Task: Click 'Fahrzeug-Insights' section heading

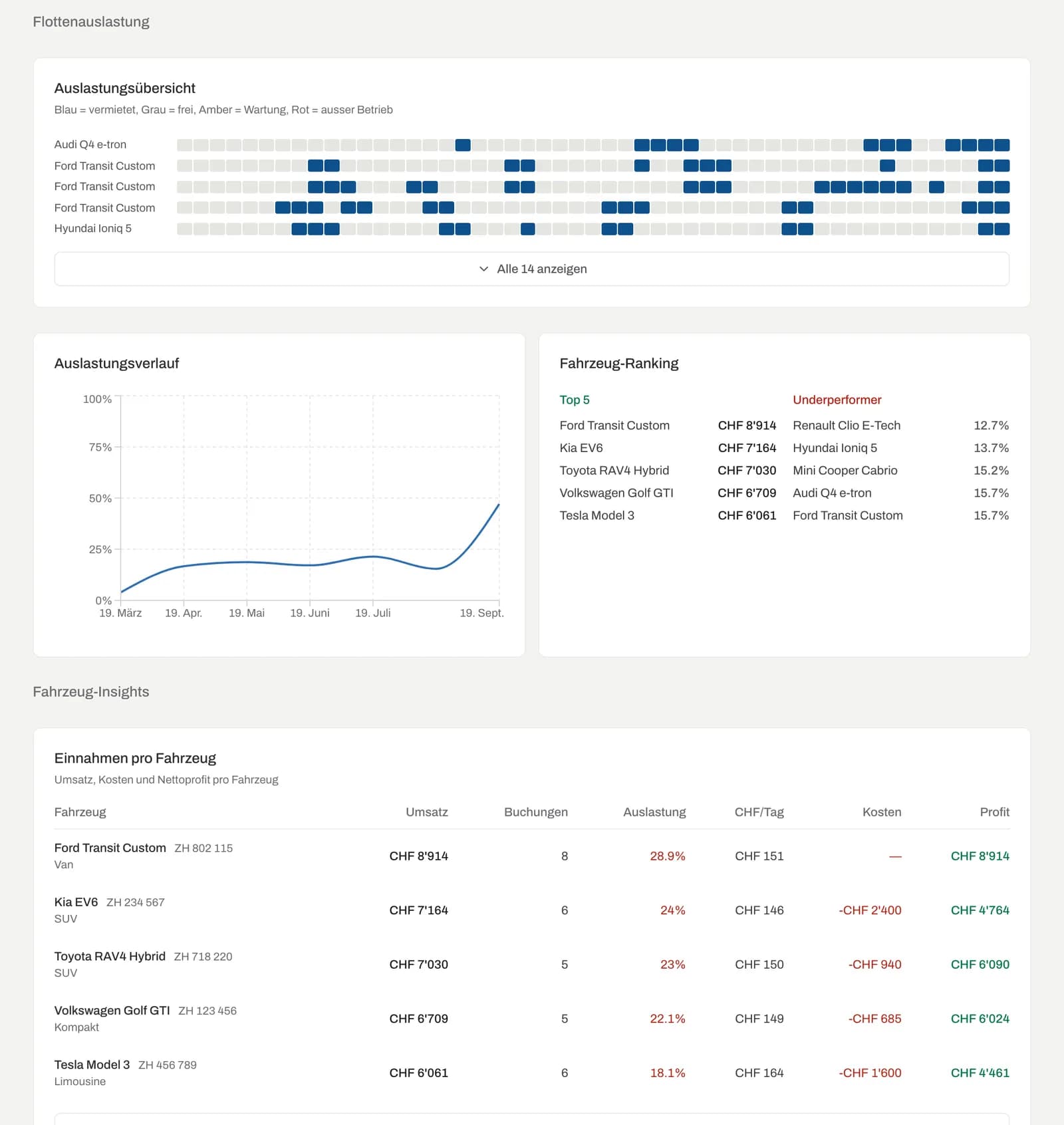Action: pyautogui.click(x=91, y=692)
